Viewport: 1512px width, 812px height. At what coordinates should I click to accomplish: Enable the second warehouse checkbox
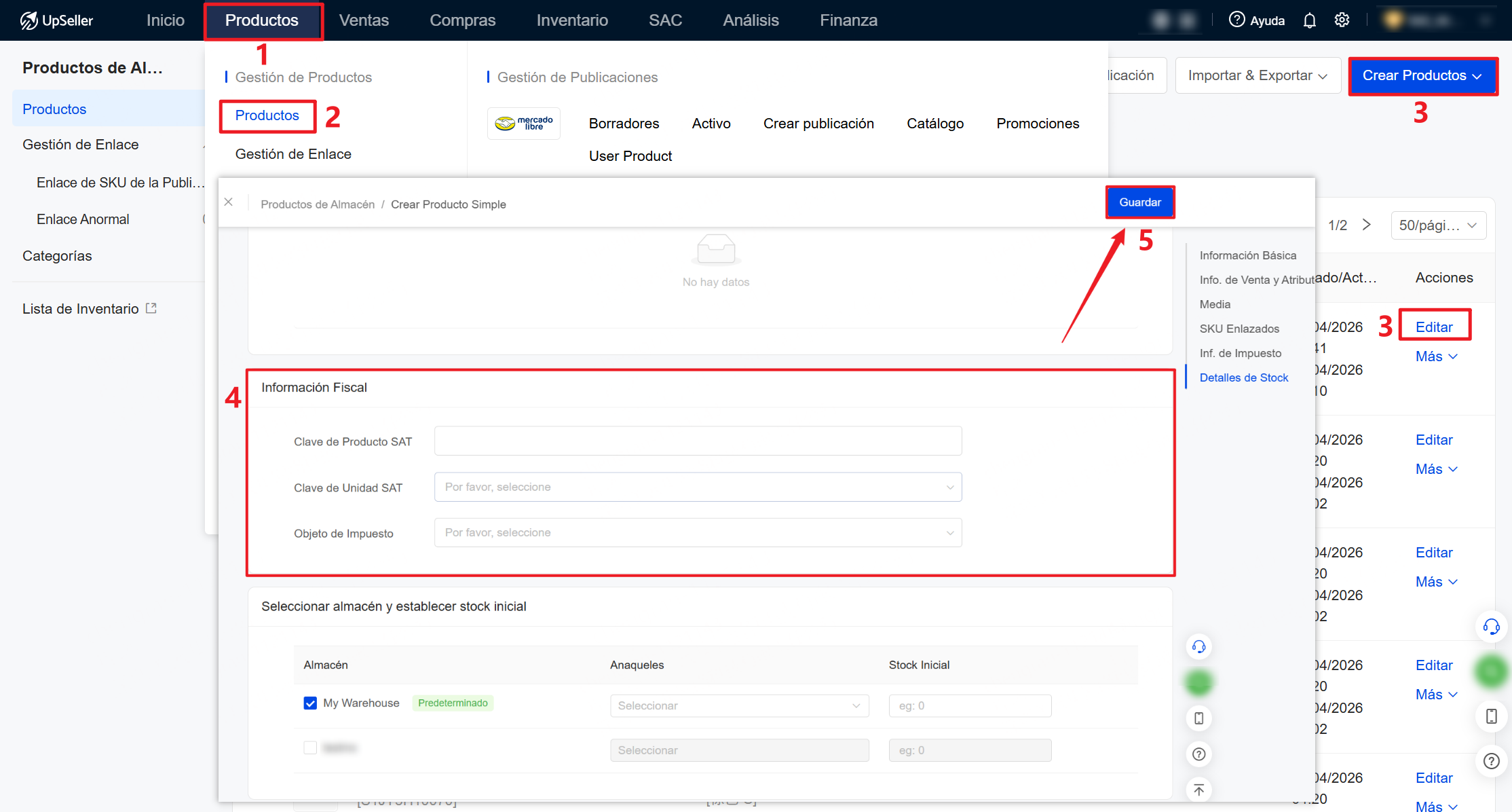click(310, 747)
